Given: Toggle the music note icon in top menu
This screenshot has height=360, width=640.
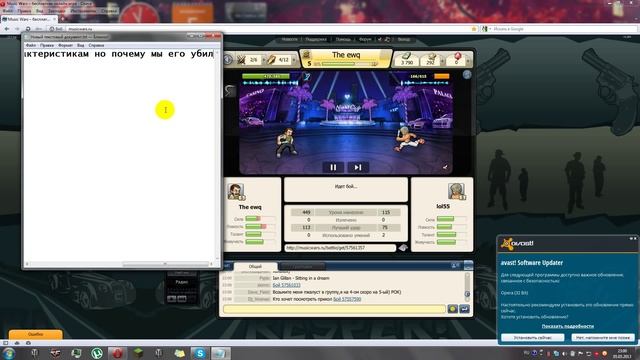Looking at the screenshot, I should [387, 40].
